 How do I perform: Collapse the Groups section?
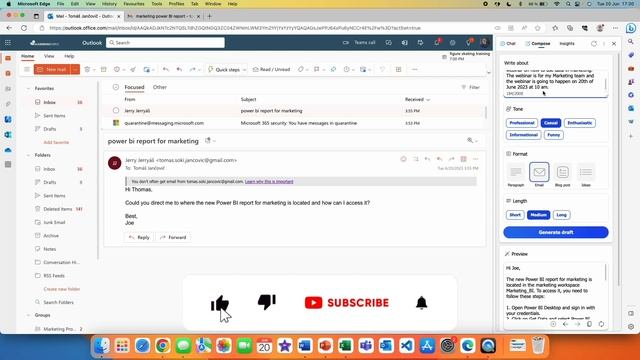click(x=28, y=315)
